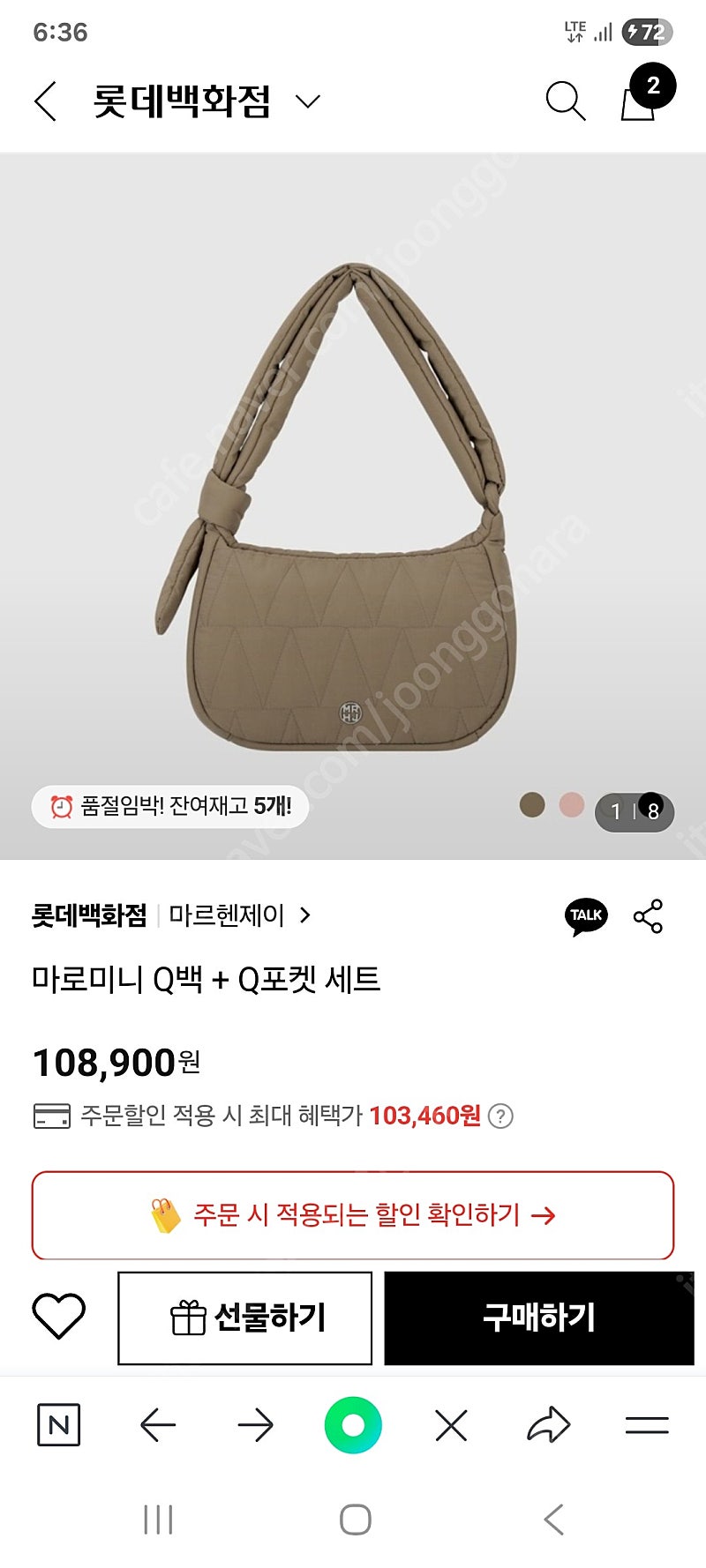Open the browser two-line menu

647,1424
